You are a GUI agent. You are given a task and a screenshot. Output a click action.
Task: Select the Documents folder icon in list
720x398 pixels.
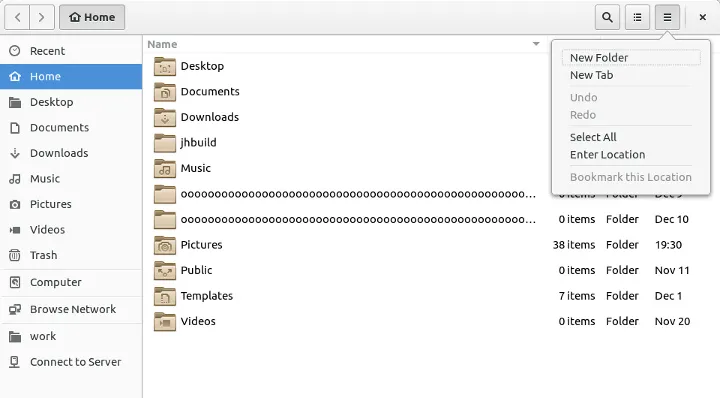pos(165,92)
